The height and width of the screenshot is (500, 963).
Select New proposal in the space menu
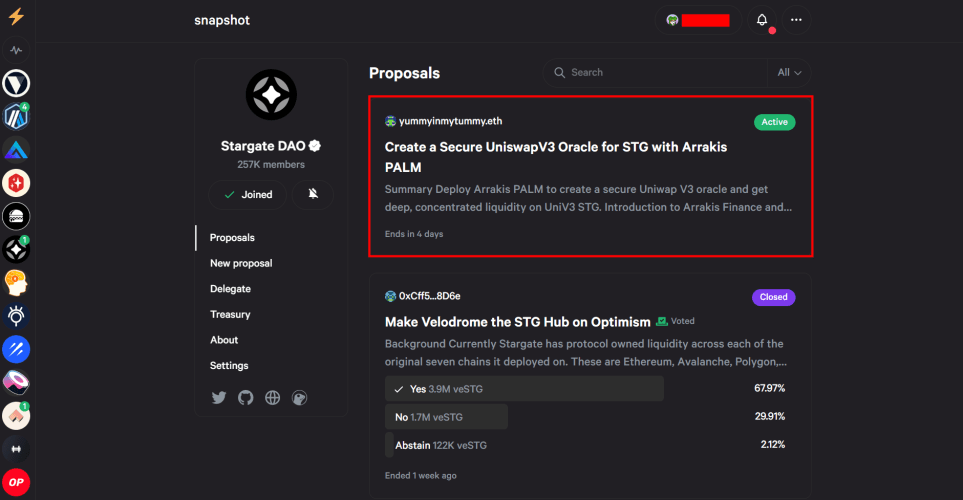tap(241, 264)
